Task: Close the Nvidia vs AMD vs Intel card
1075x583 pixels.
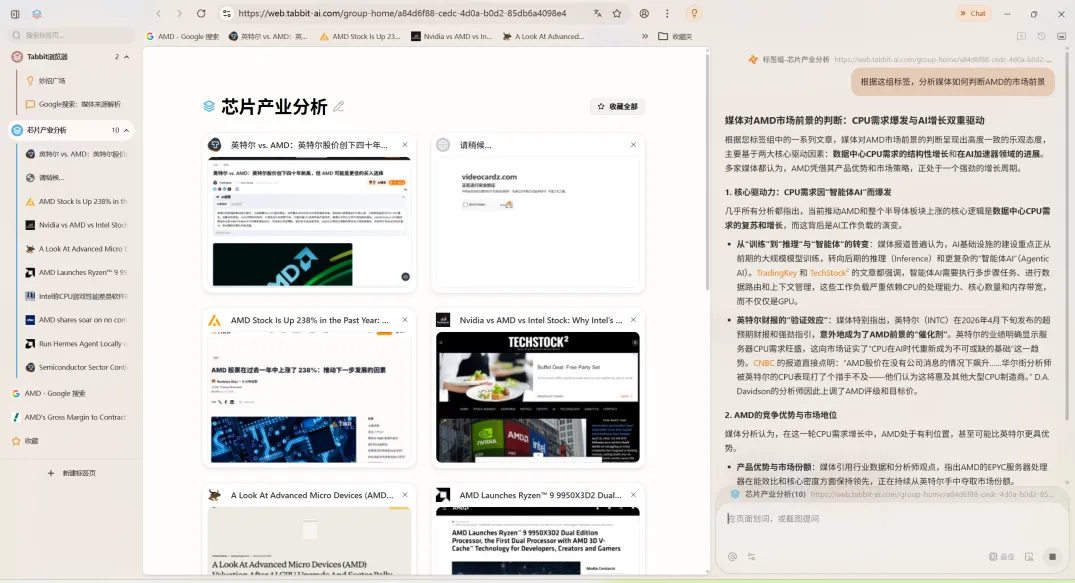Action: coord(633,320)
